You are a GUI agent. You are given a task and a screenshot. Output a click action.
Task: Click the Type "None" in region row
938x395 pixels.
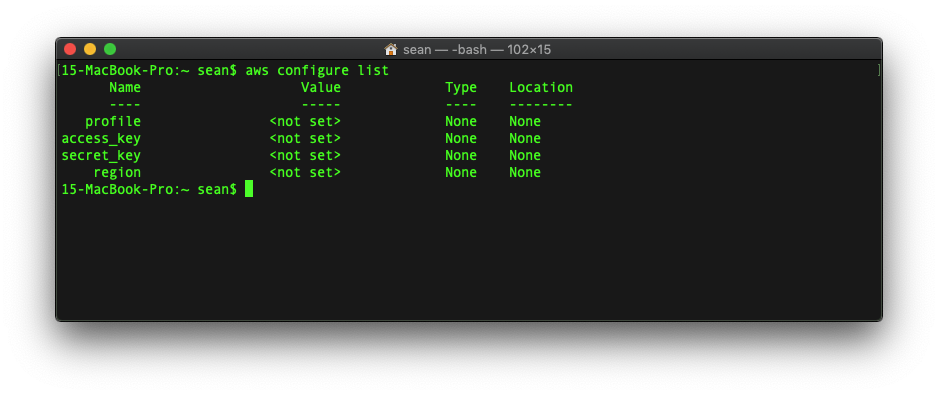pos(461,172)
